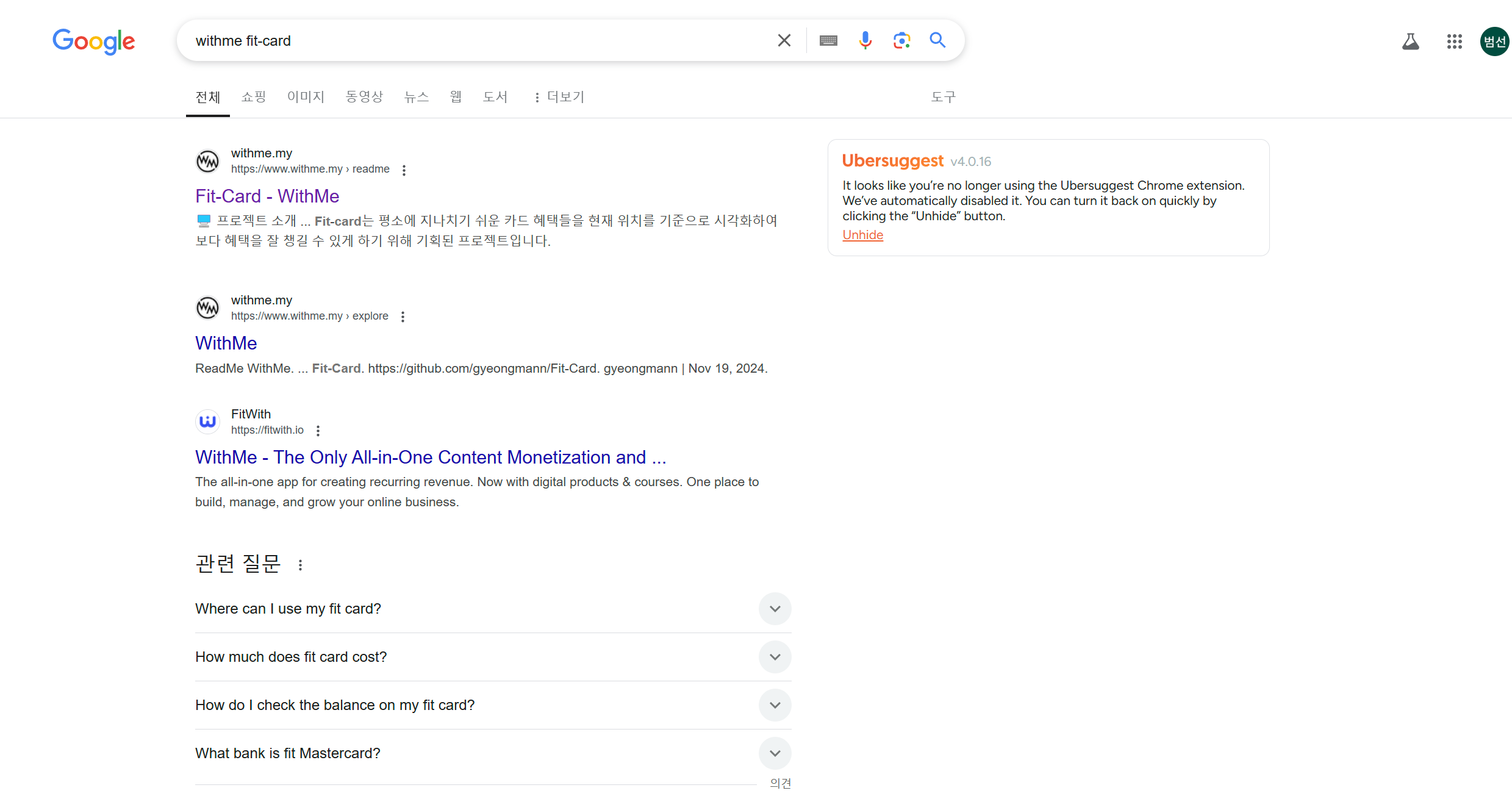The width and height of the screenshot is (1512, 796).
Task: Expand 'Where can I use my fit card?'
Action: tap(775, 609)
